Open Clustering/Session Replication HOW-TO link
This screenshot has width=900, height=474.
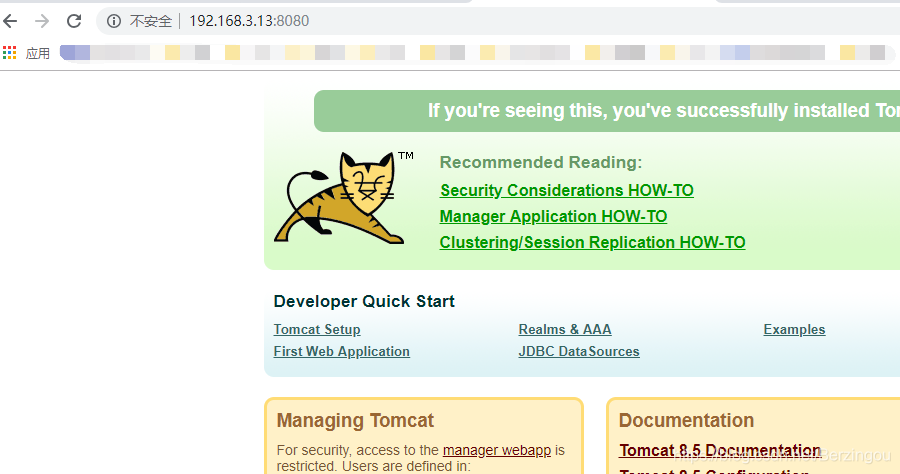pos(592,242)
